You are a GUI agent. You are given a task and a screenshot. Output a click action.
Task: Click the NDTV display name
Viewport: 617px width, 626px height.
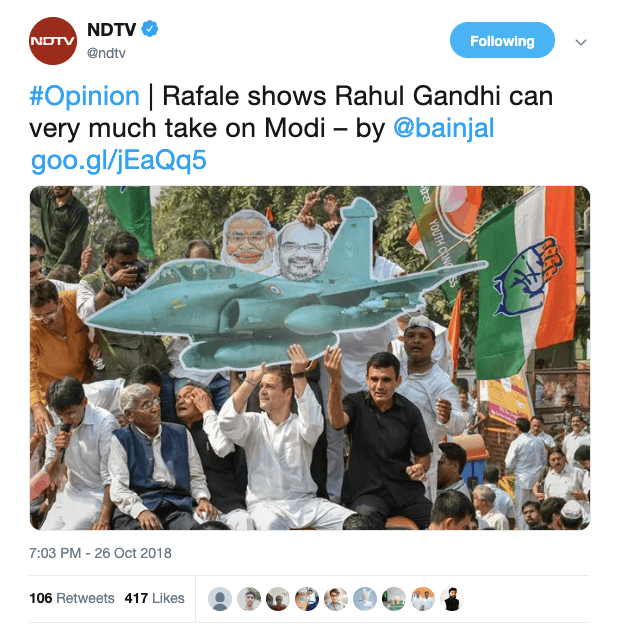tap(111, 29)
